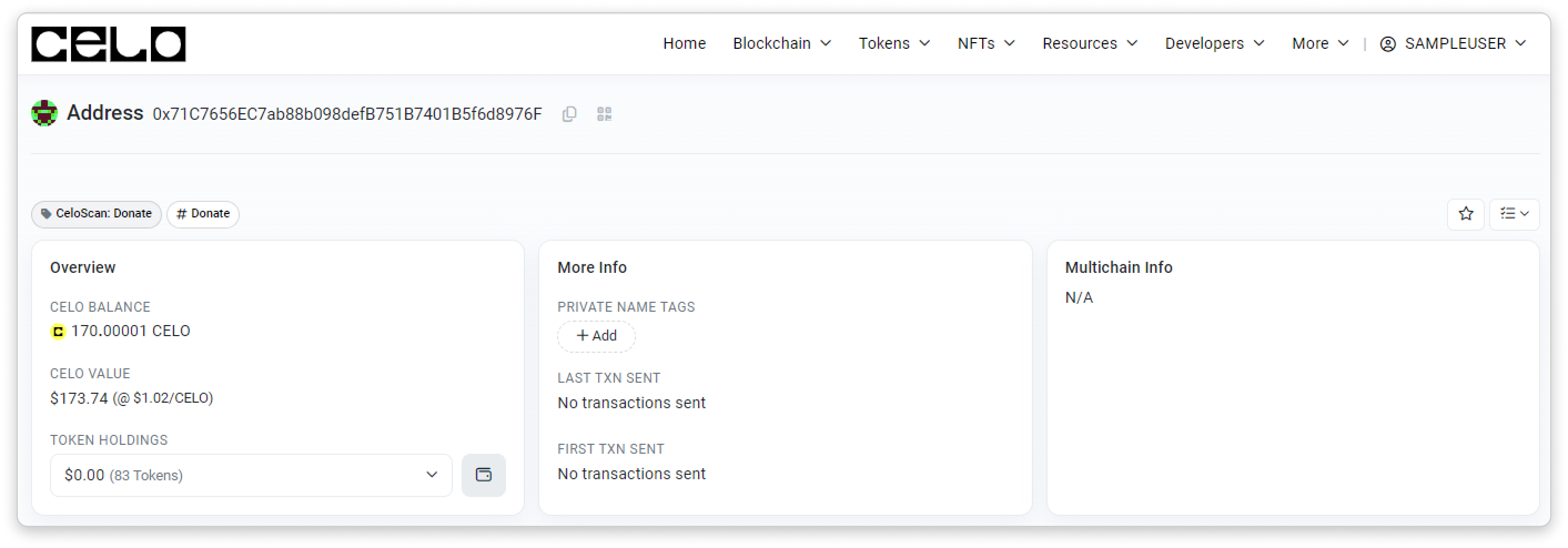Click the Celo logo
This screenshot has width=1568, height=548.
(108, 44)
